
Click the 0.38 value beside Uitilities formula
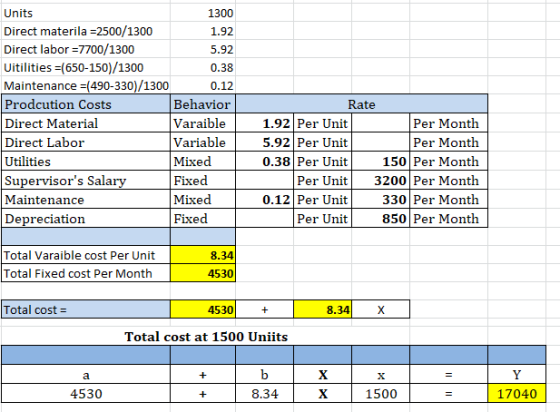point(203,67)
